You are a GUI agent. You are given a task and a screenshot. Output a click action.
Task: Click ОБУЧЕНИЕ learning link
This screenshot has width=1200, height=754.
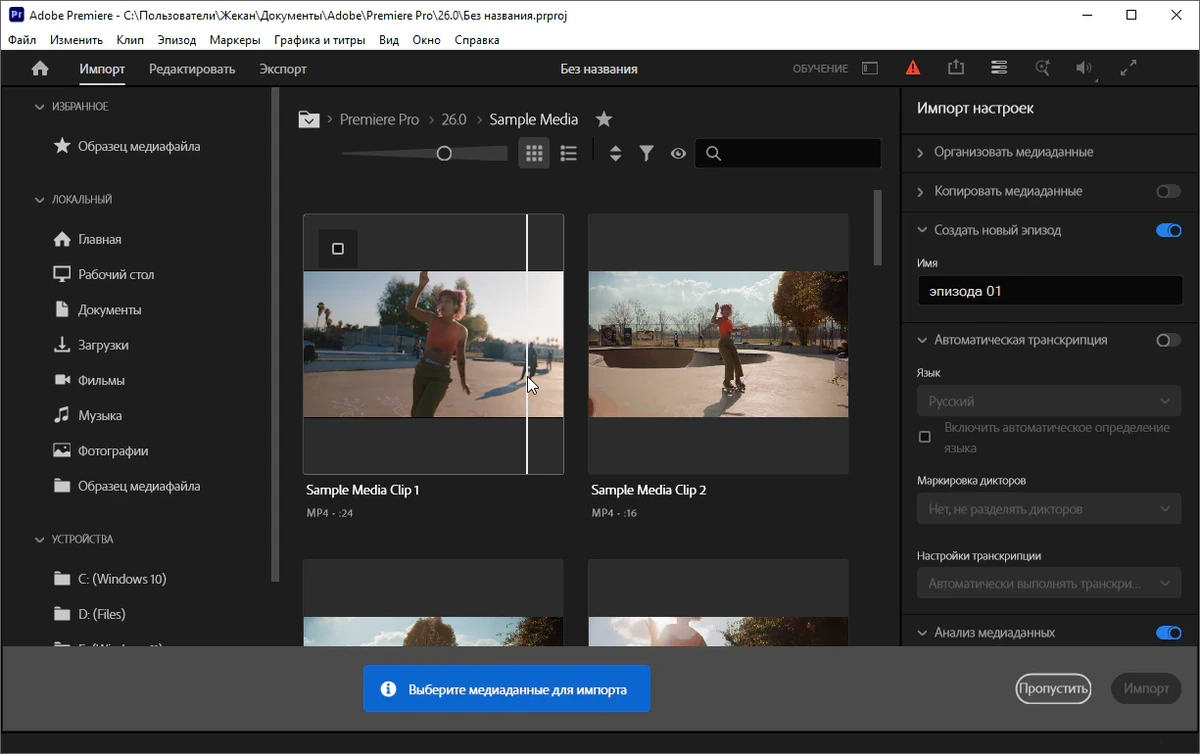820,69
